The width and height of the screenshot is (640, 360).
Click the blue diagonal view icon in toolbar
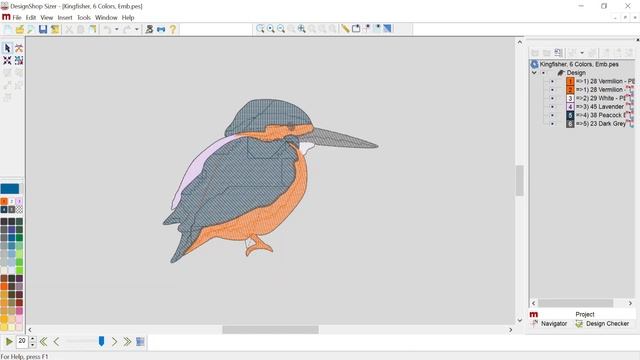point(387,29)
